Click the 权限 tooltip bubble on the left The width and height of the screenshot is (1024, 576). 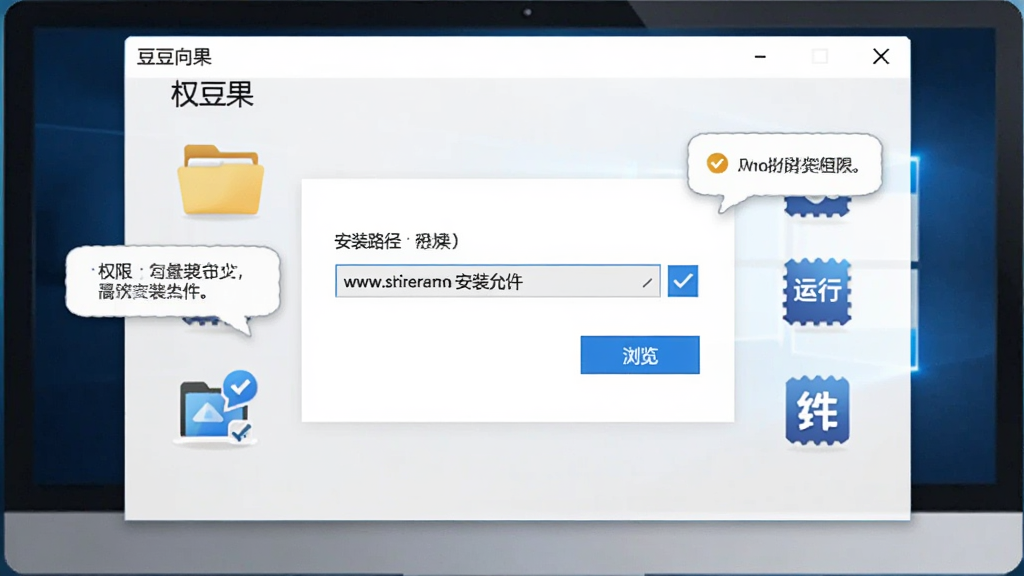(x=172, y=281)
